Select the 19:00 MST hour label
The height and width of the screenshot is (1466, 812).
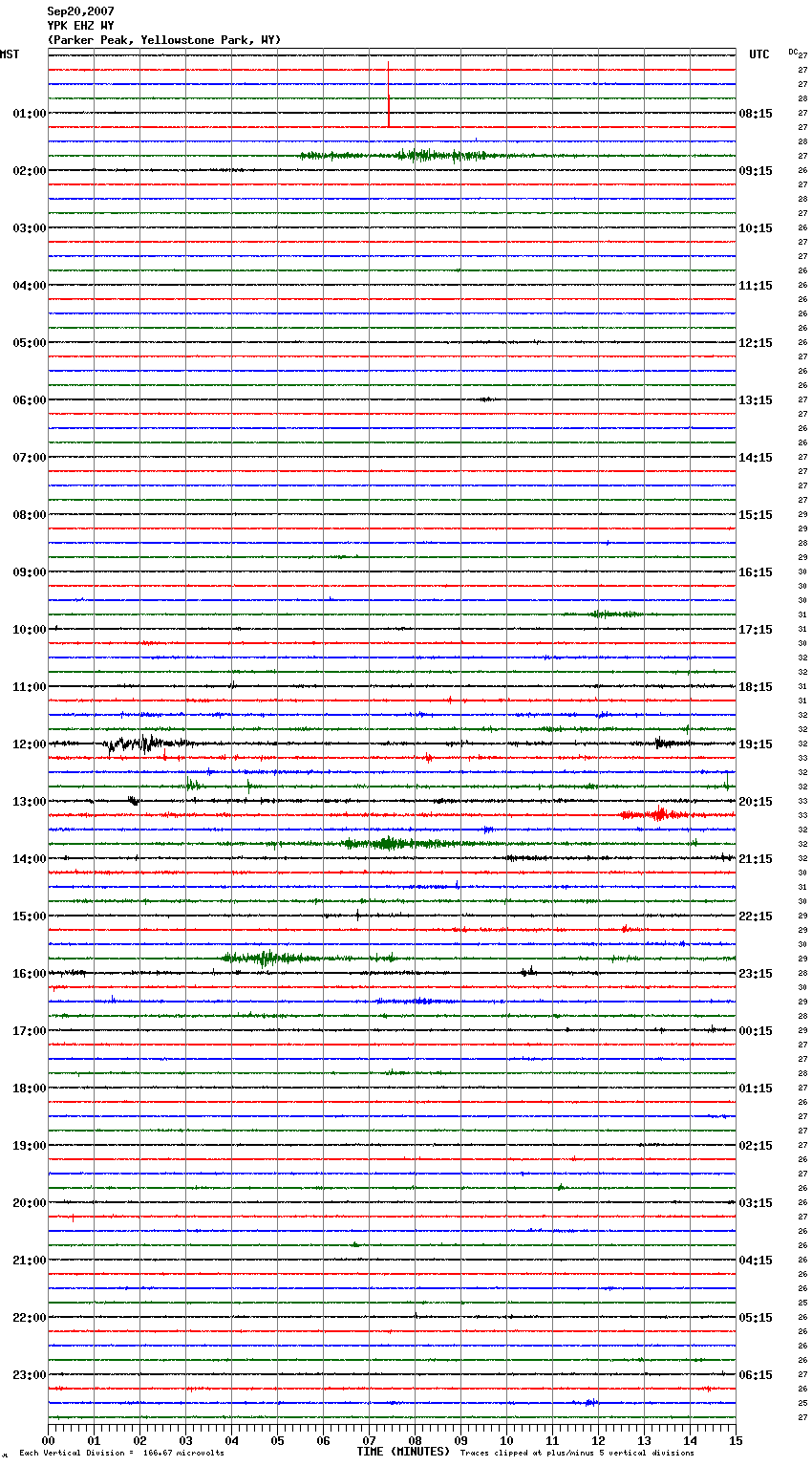point(30,1146)
